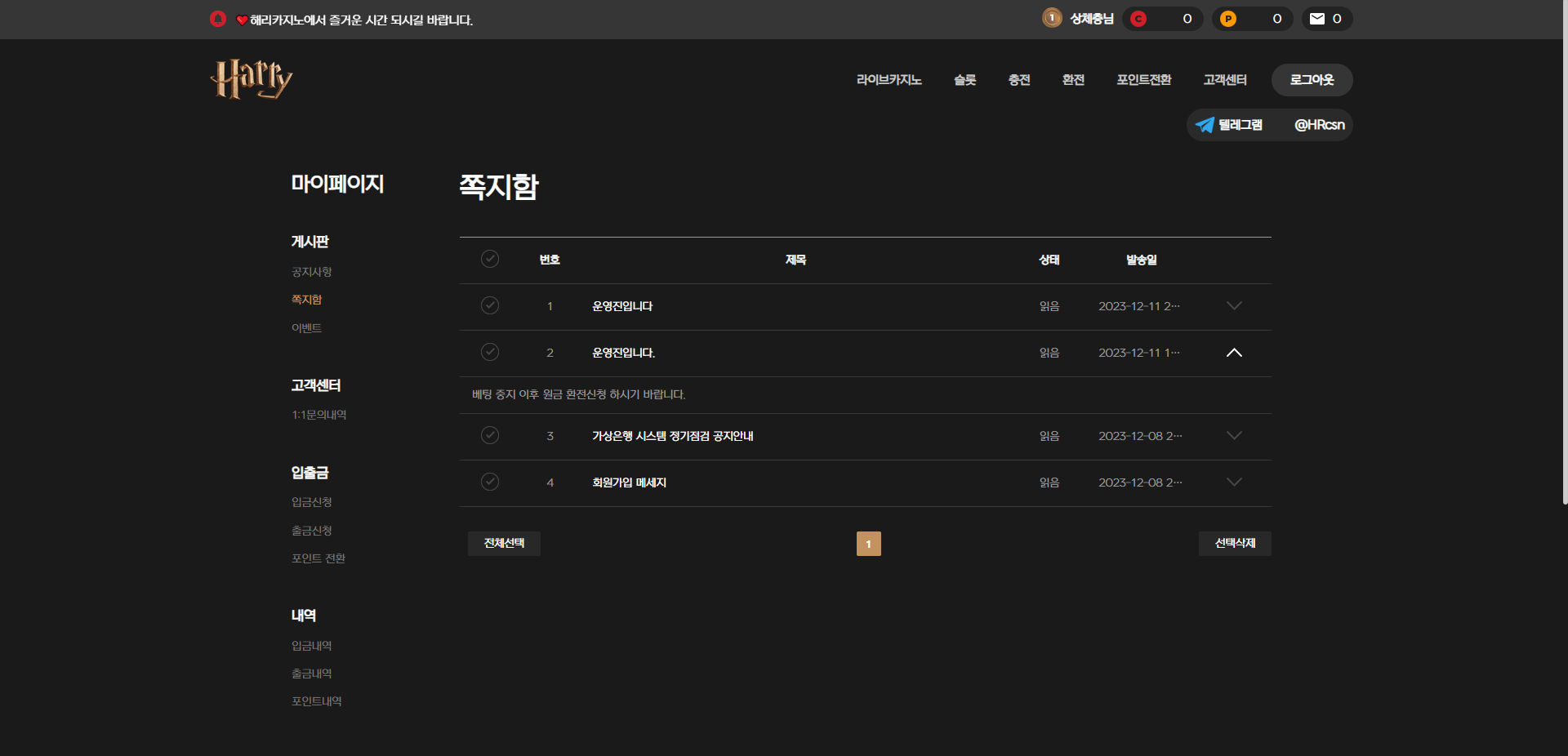This screenshot has height=756, width=1568.
Task: Expand message 1 with its chevron
Action: 1234,305
